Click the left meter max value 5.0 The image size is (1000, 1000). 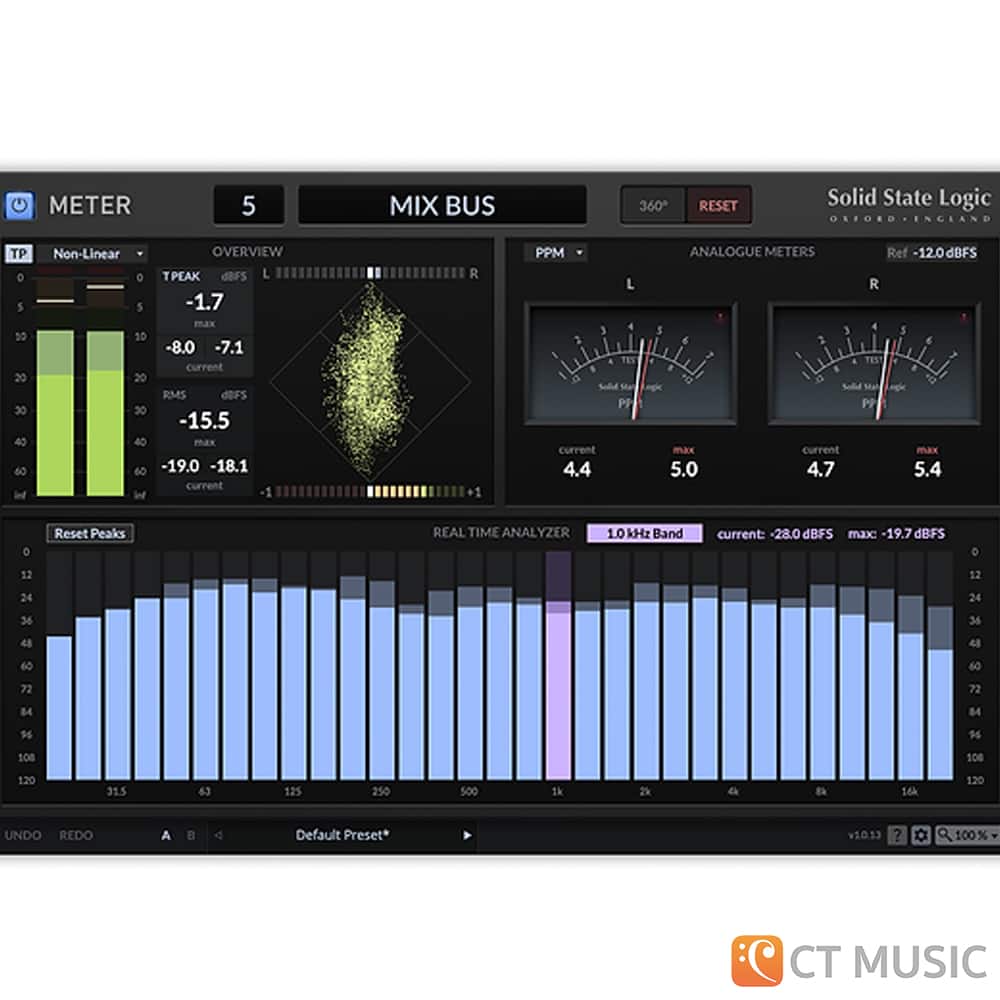click(684, 469)
